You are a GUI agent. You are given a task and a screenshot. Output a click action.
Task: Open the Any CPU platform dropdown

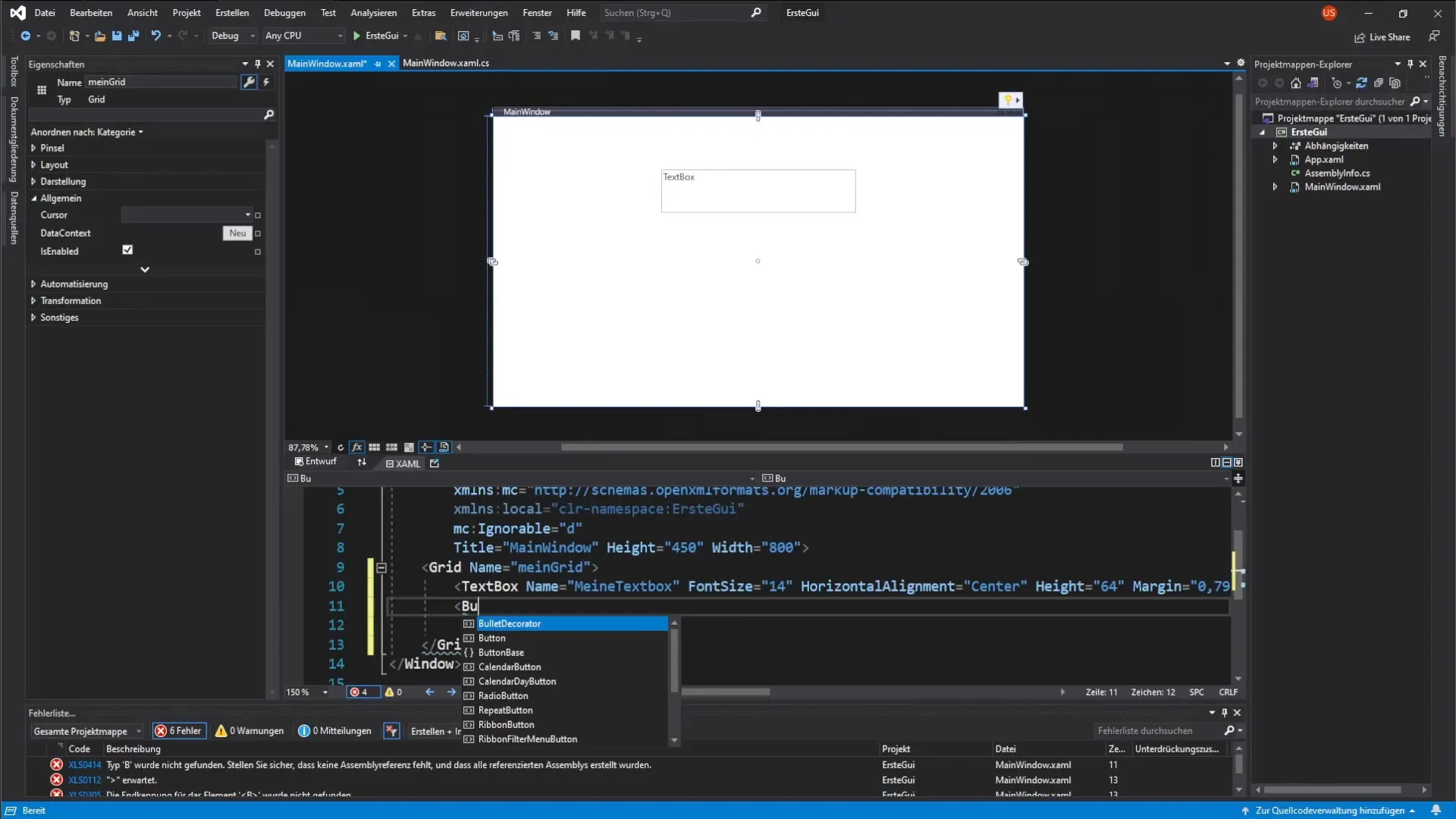tap(303, 36)
